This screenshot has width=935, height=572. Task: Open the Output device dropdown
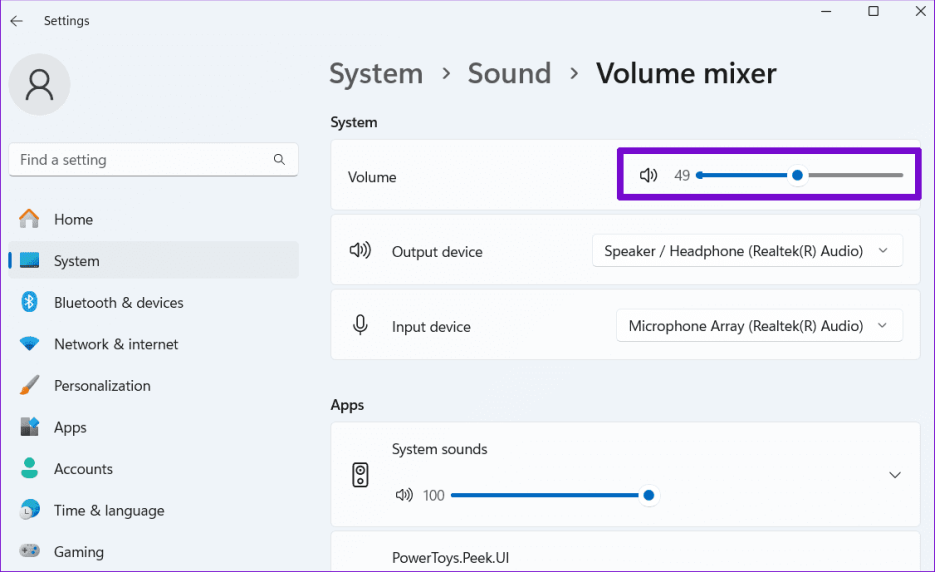(747, 252)
